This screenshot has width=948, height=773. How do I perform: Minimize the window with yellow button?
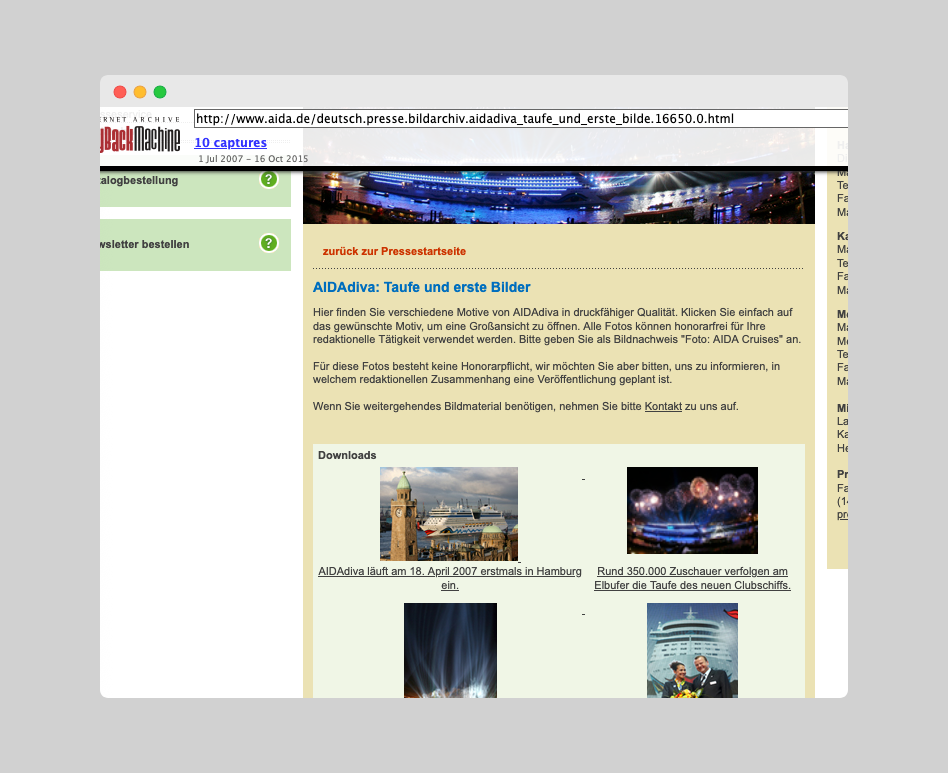point(140,92)
